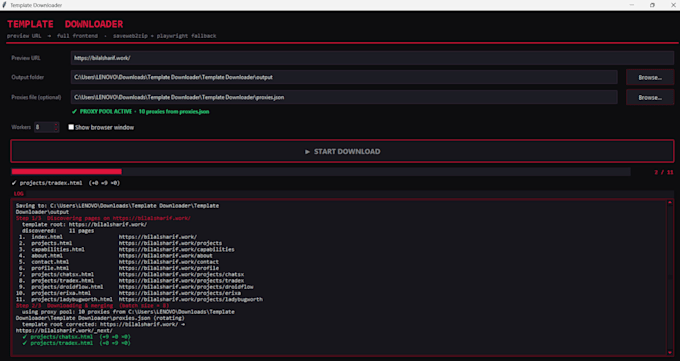The width and height of the screenshot is (680, 361).
Task: Enable the Show browser window checkbox
Action: (x=71, y=127)
